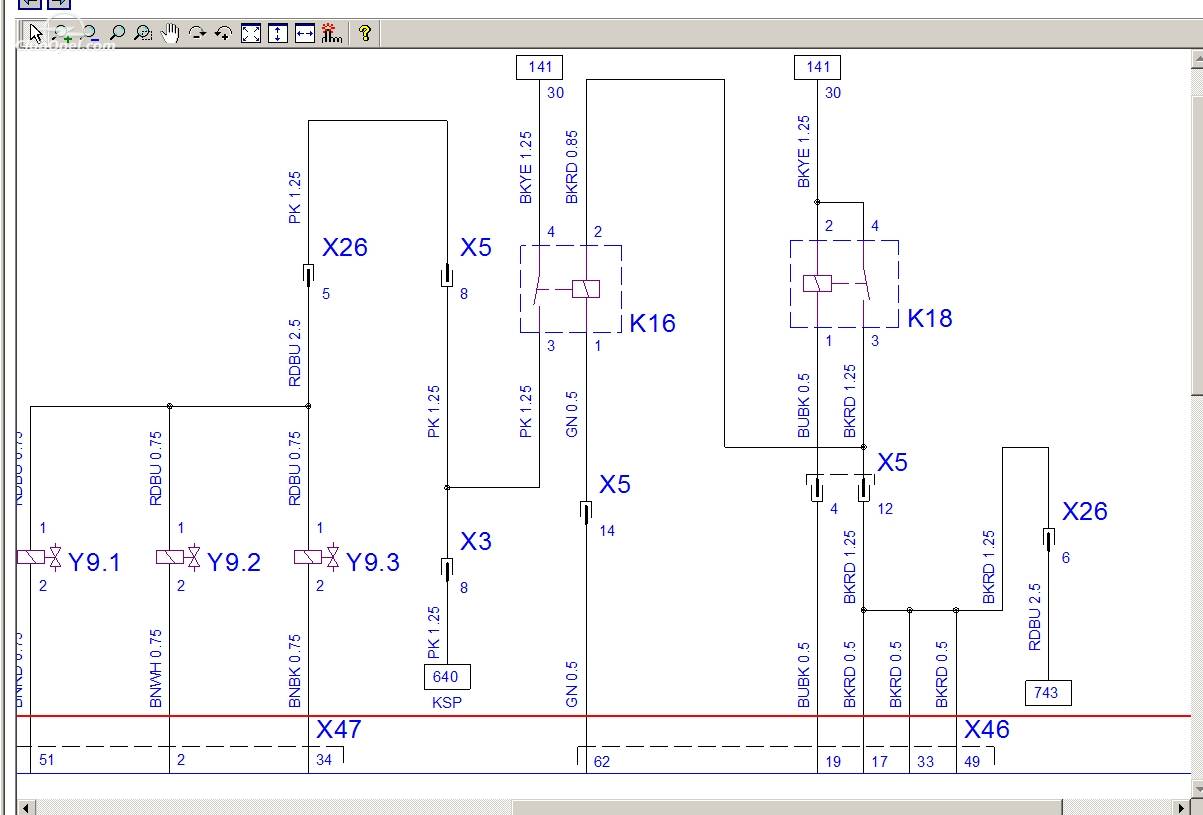This screenshot has width=1203, height=815.
Task: Click the K16 relay coil symbol
Action: click(x=585, y=289)
